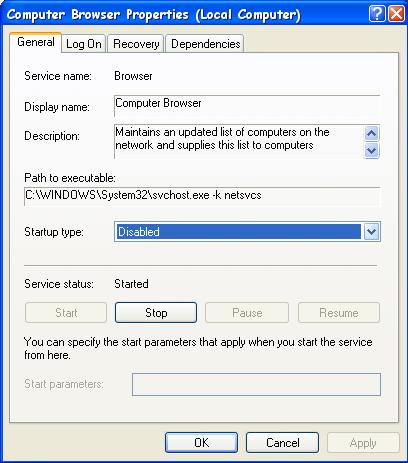408x463 pixels.
Task: Confirm changes with the OK button
Action: 201,443
